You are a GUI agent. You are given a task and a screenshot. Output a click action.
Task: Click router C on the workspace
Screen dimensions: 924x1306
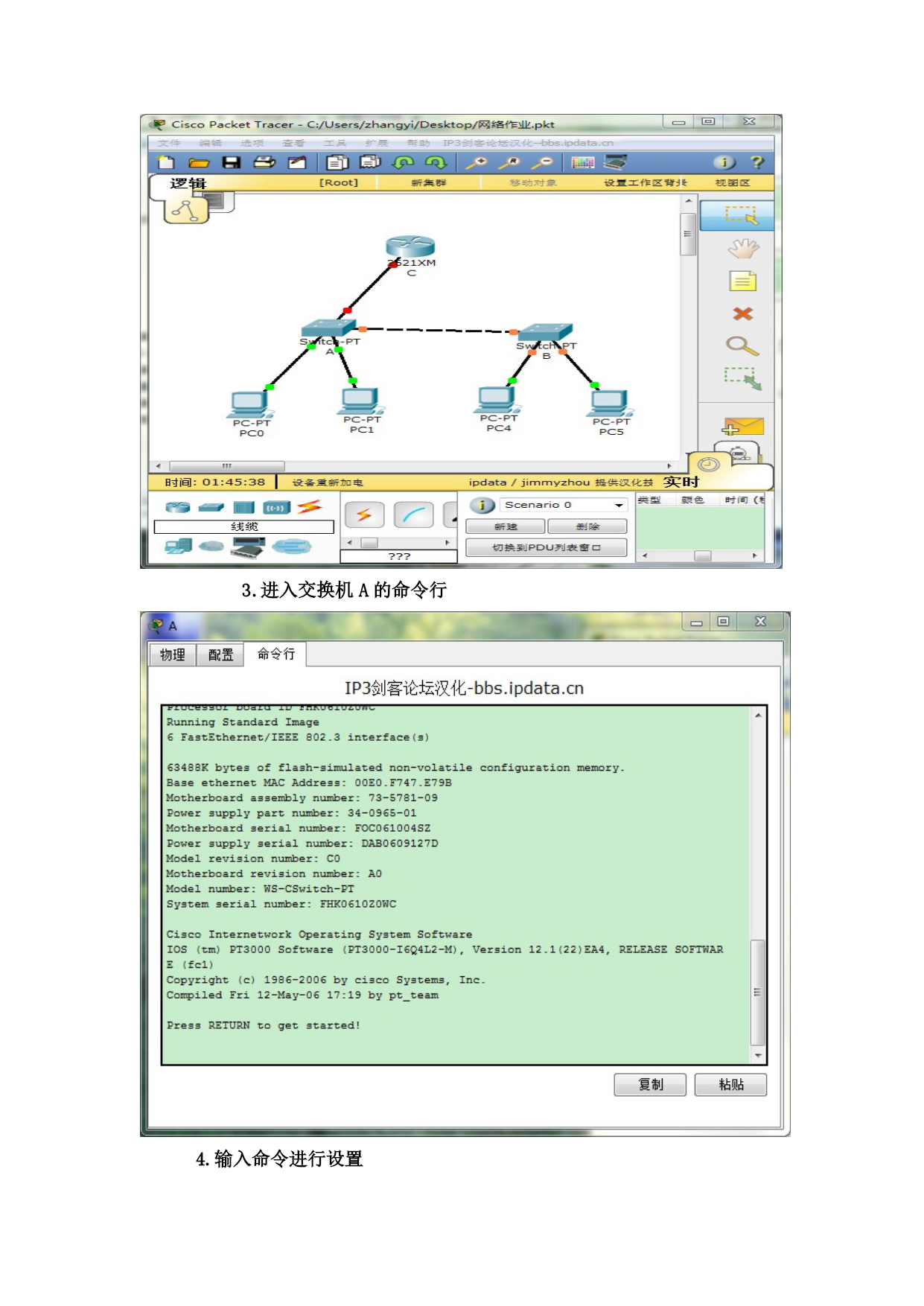click(410, 246)
